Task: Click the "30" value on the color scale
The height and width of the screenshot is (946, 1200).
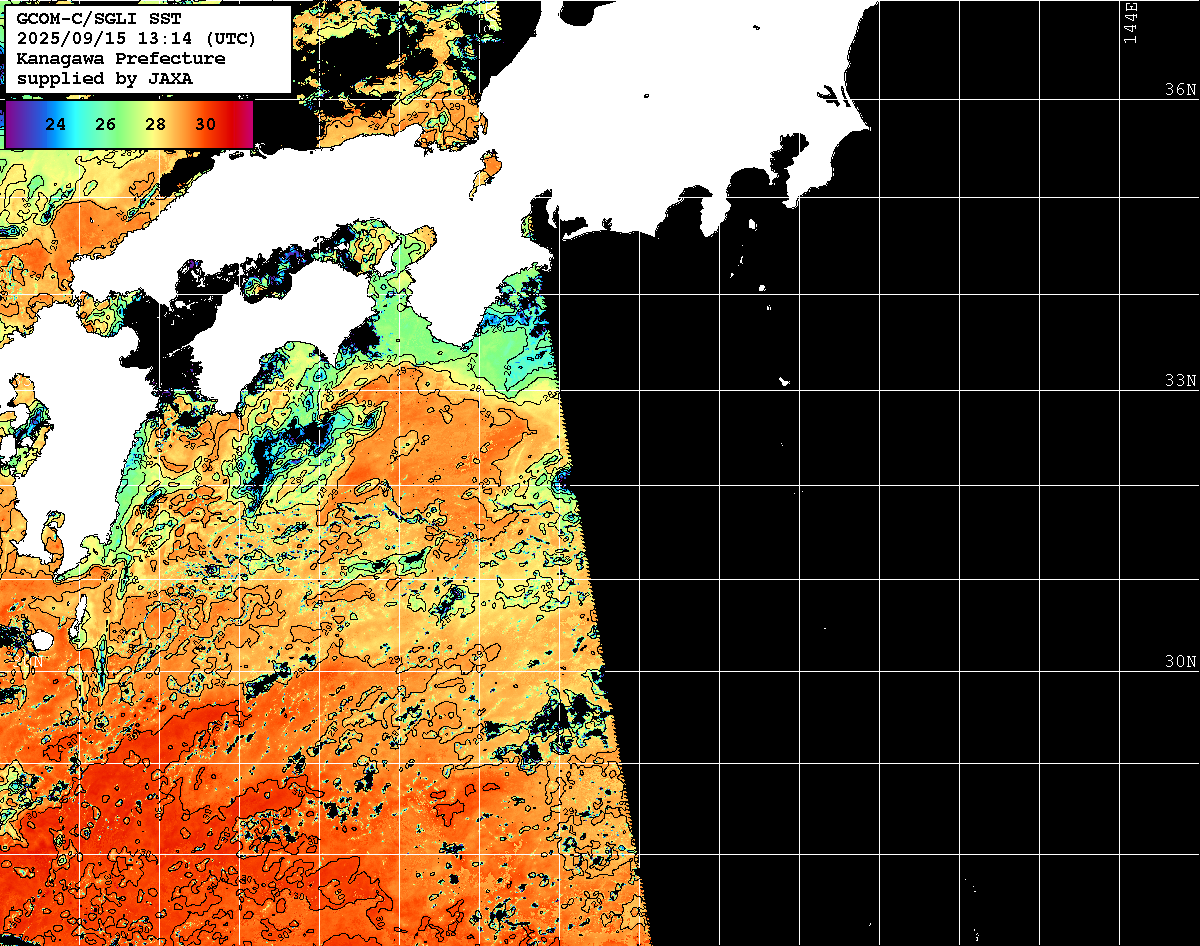Action: [x=205, y=125]
